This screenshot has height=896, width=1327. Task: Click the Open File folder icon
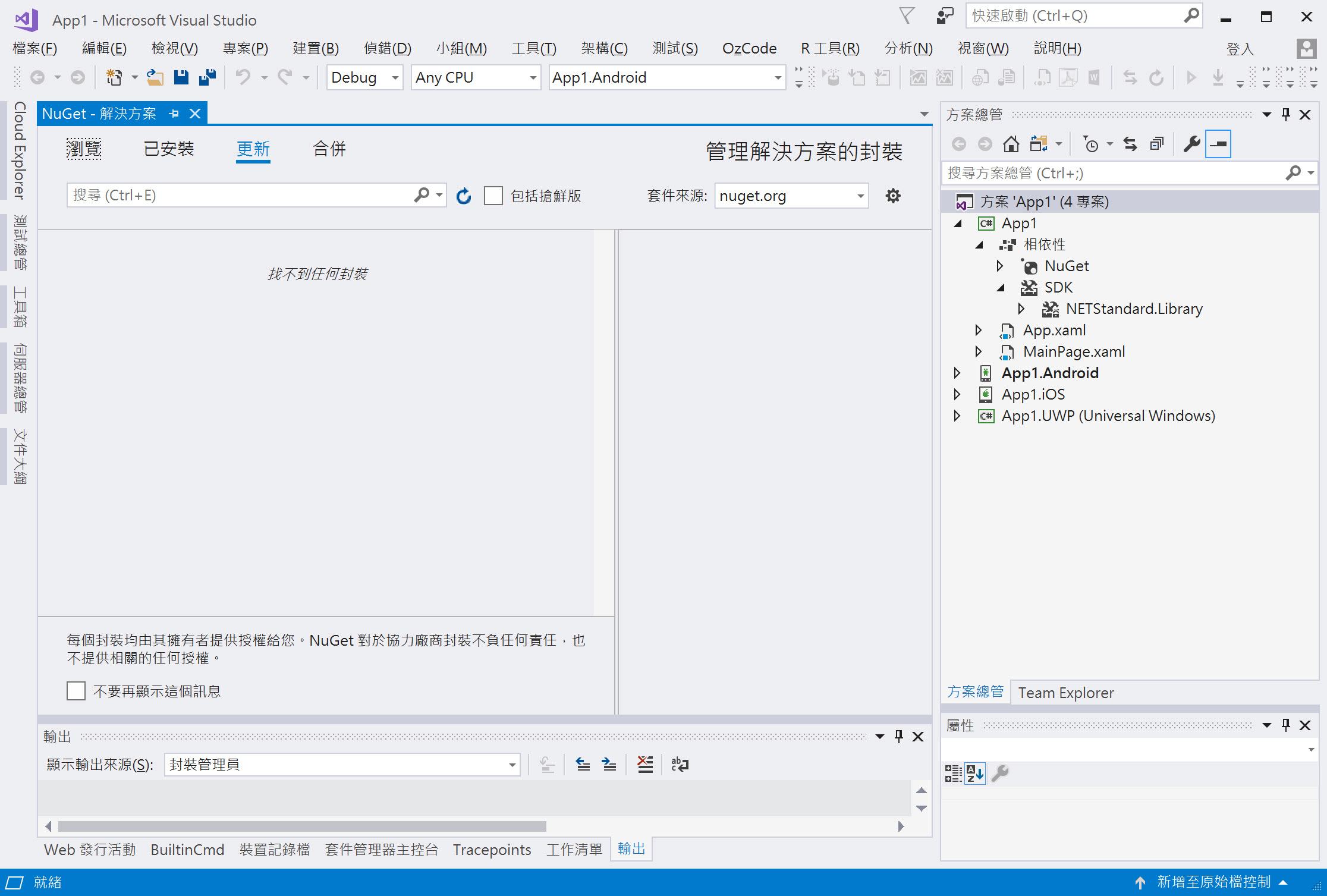[x=155, y=77]
